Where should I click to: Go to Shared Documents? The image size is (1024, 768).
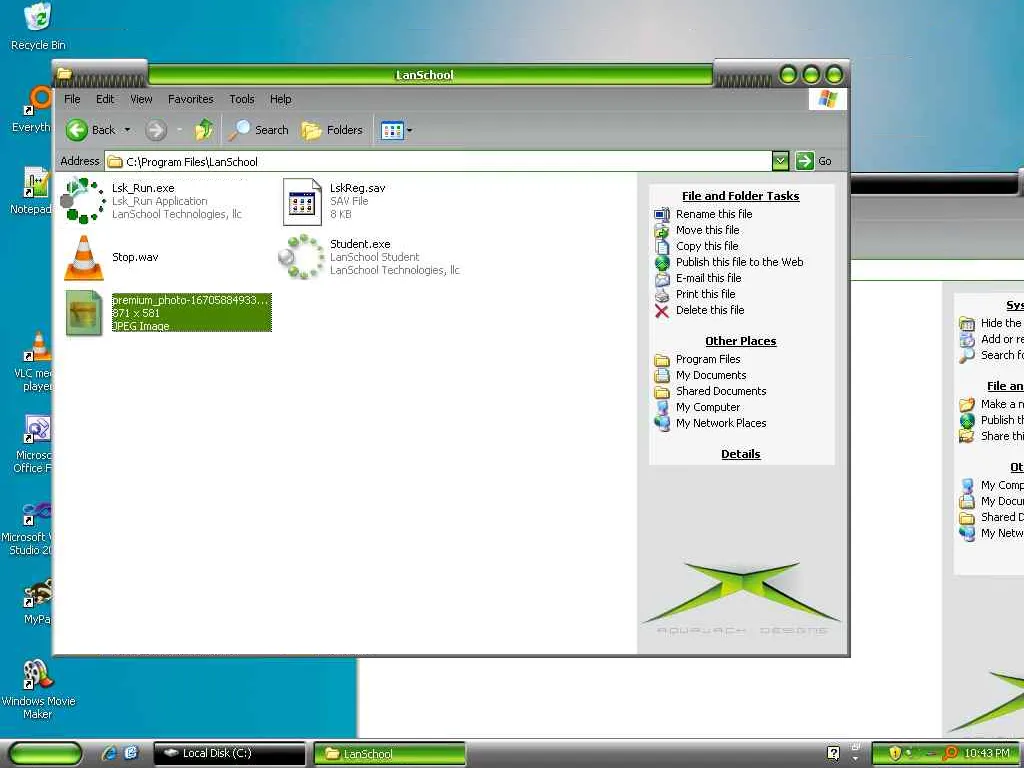point(721,391)
